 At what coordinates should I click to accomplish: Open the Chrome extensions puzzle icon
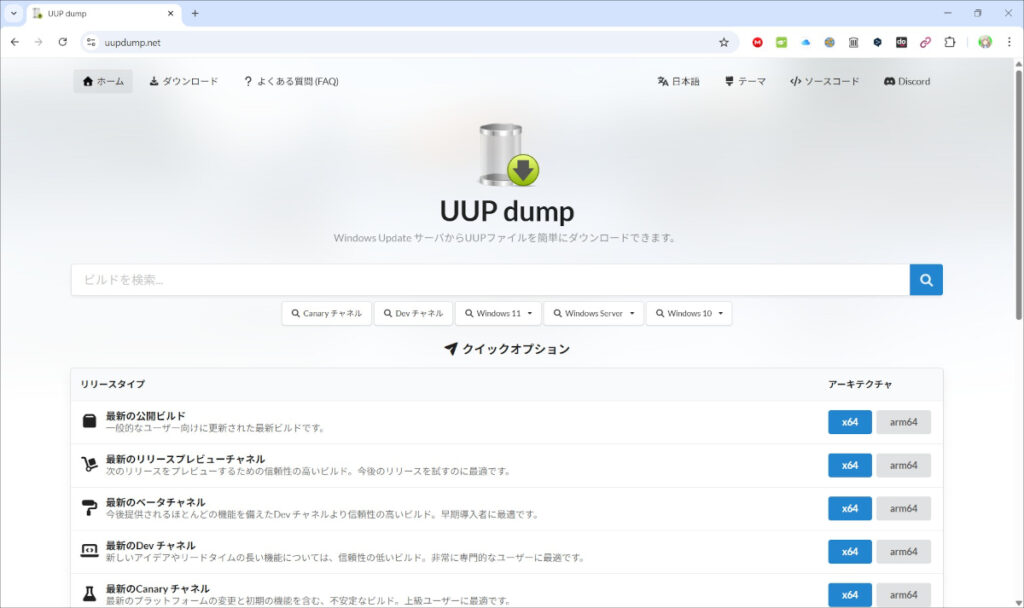click(950, 42)
